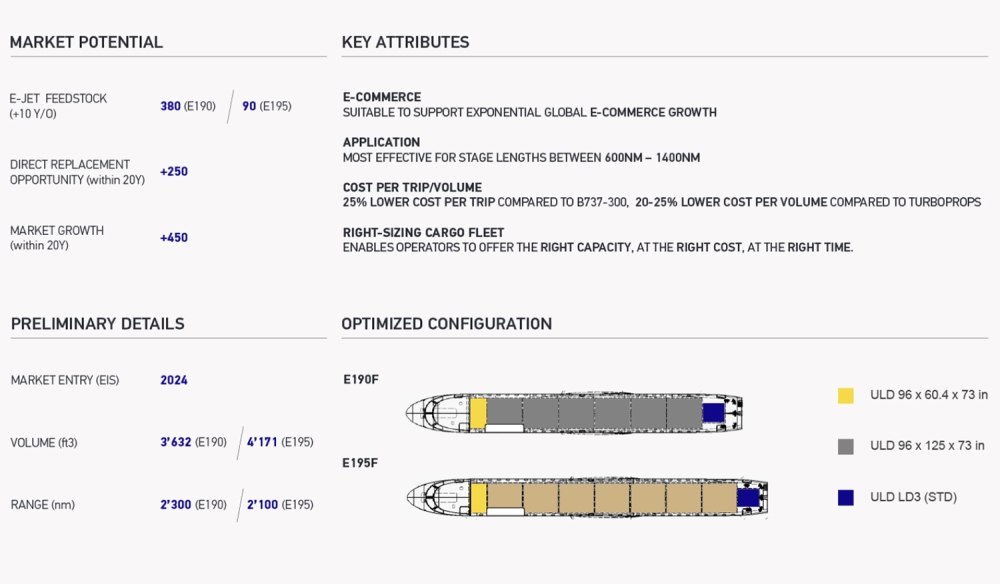
Task: Click the +250 direct replacement figure
Action: (x=173, y=172)
